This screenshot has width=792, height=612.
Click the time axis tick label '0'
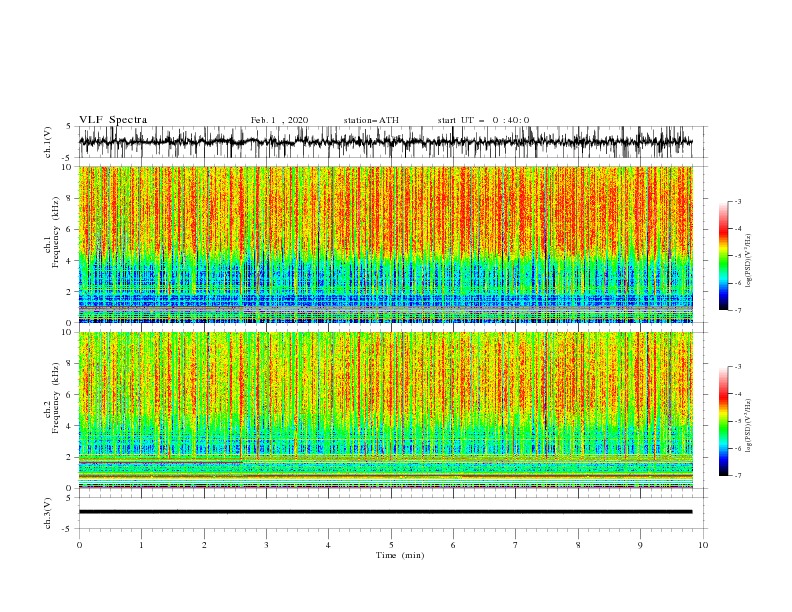(79, 545)
